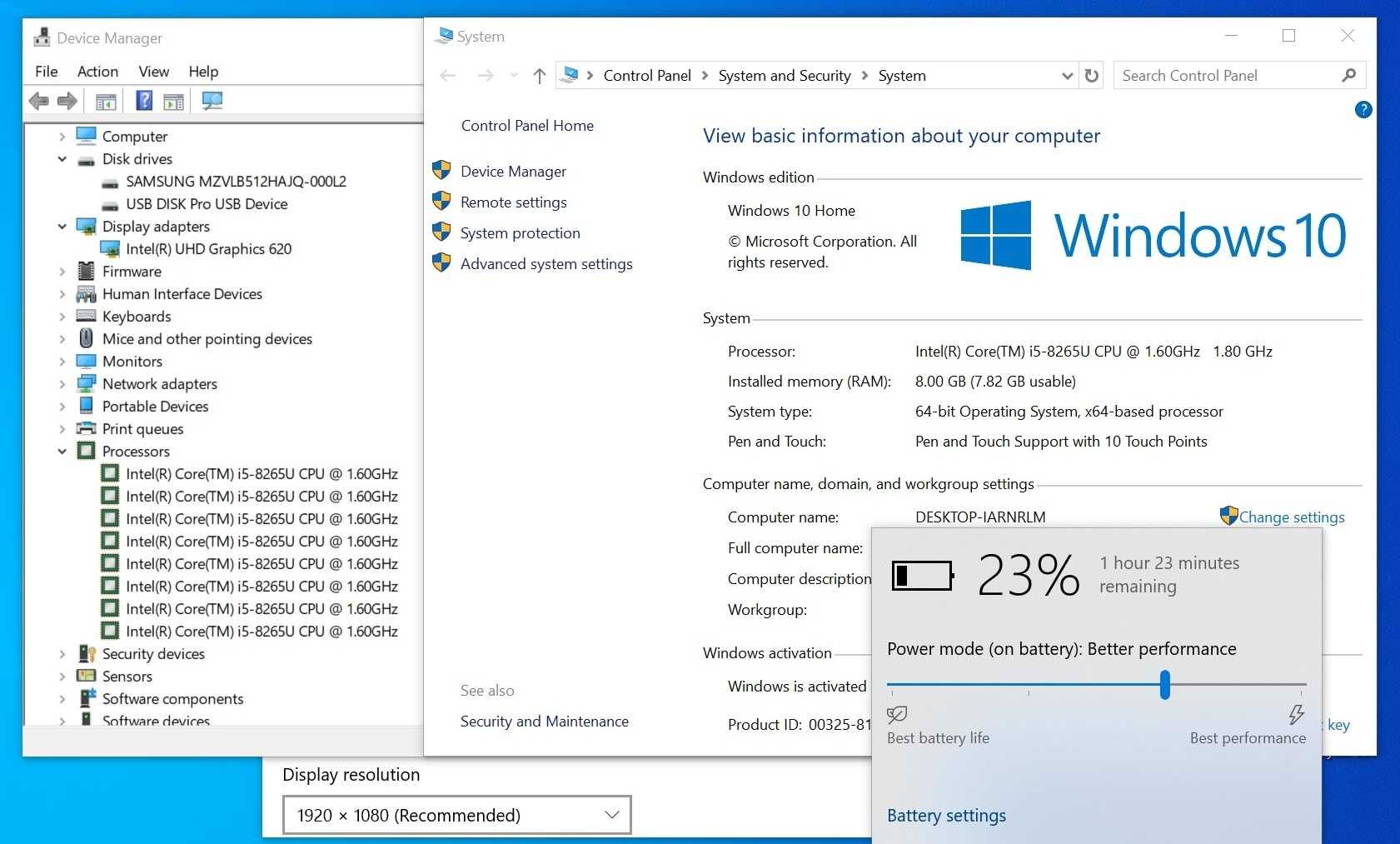The image size is (1400, 844).
Task: Click System and Security breadcrumb
Action: tap(785, 76)
